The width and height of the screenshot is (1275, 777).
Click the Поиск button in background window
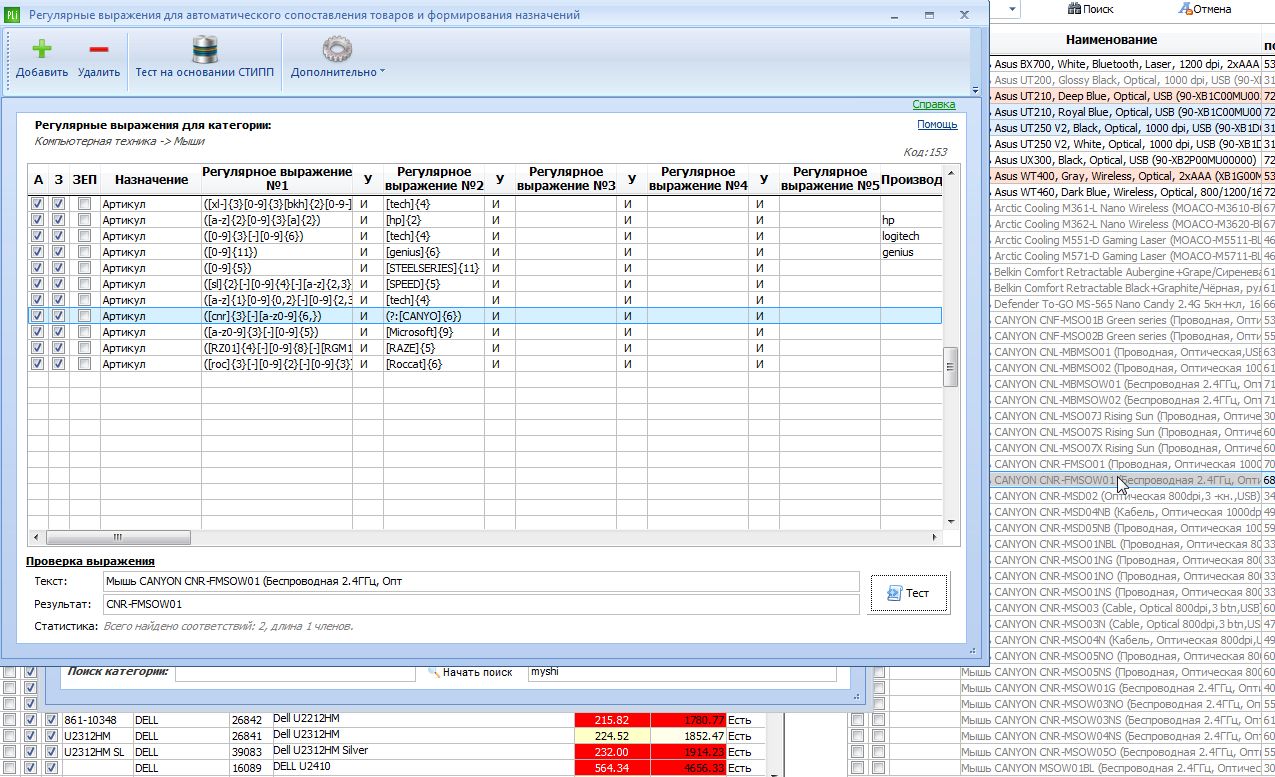(x=1089, y=8)
